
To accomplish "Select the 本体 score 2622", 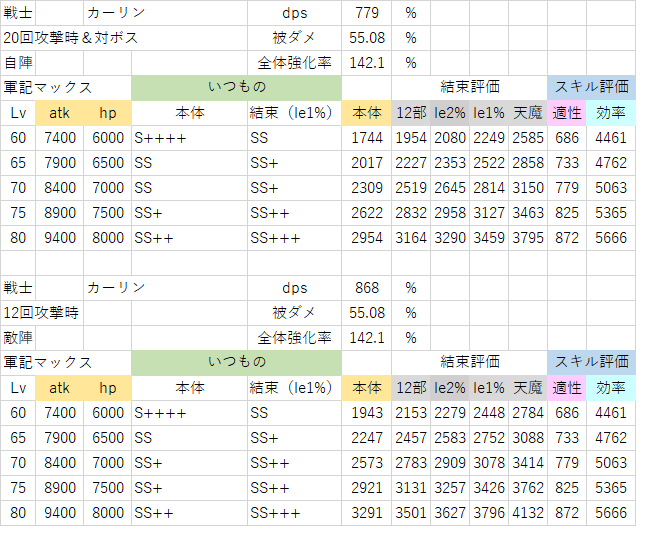I will click(x=366, y=213).
